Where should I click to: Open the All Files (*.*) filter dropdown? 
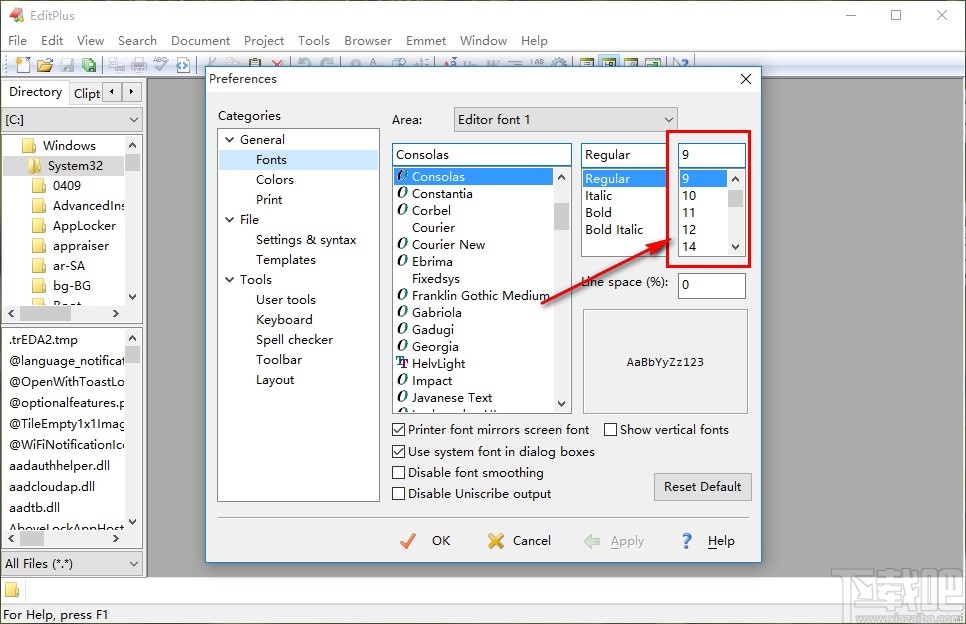(x=73, y=564)
